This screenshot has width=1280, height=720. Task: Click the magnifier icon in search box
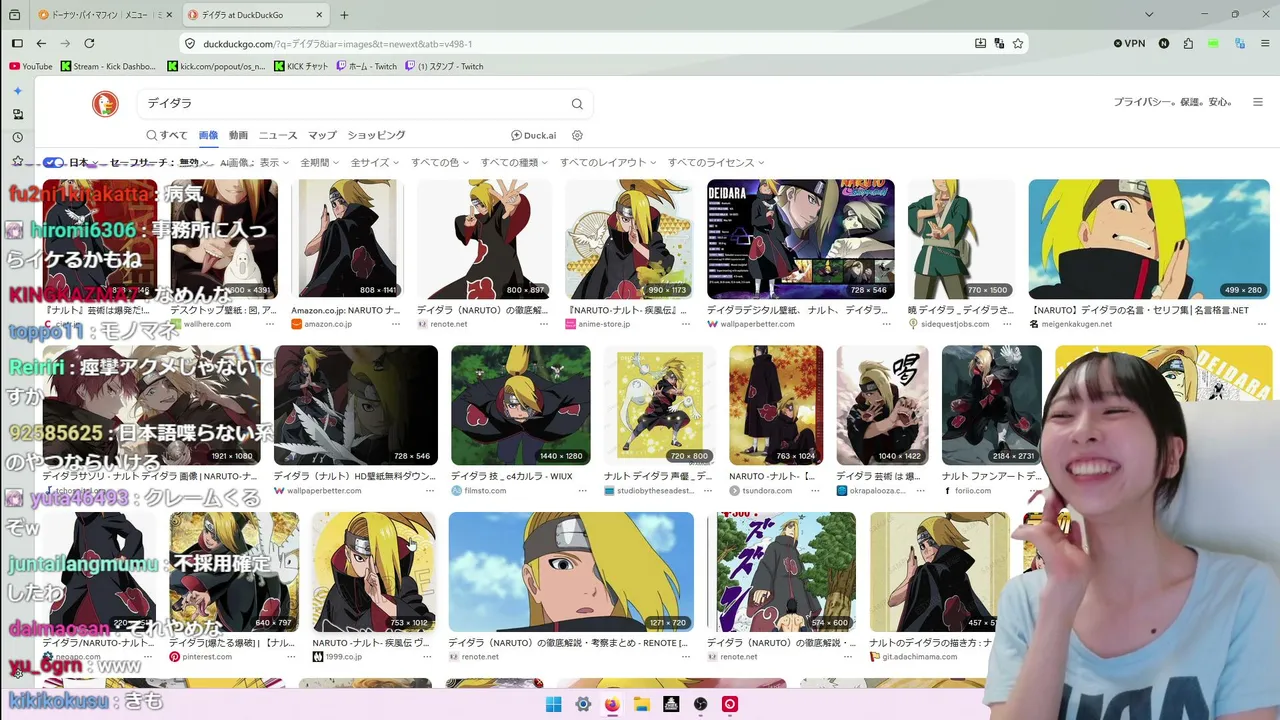coord(577,104)
